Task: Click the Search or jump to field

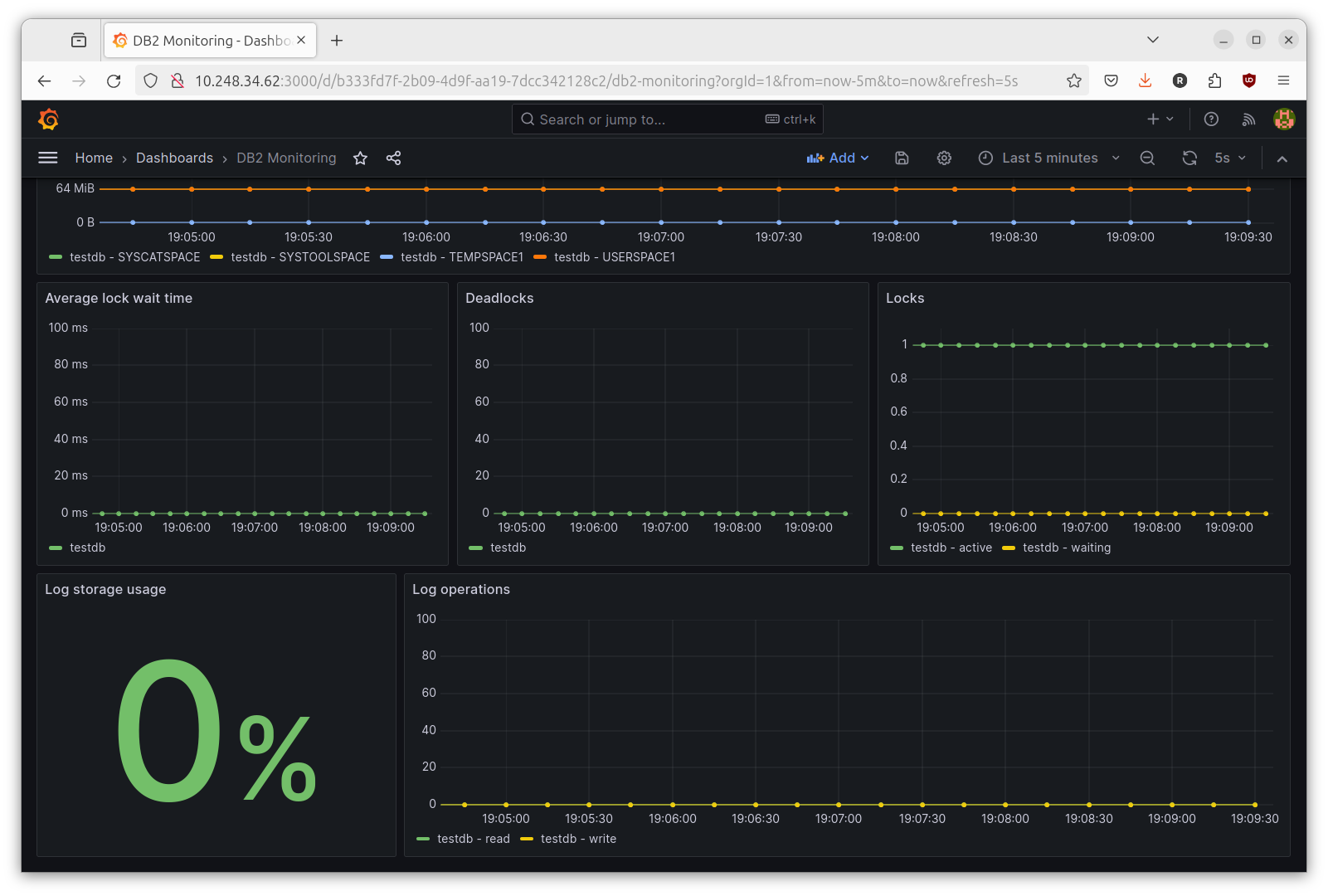Action: (x=668, y=119)
